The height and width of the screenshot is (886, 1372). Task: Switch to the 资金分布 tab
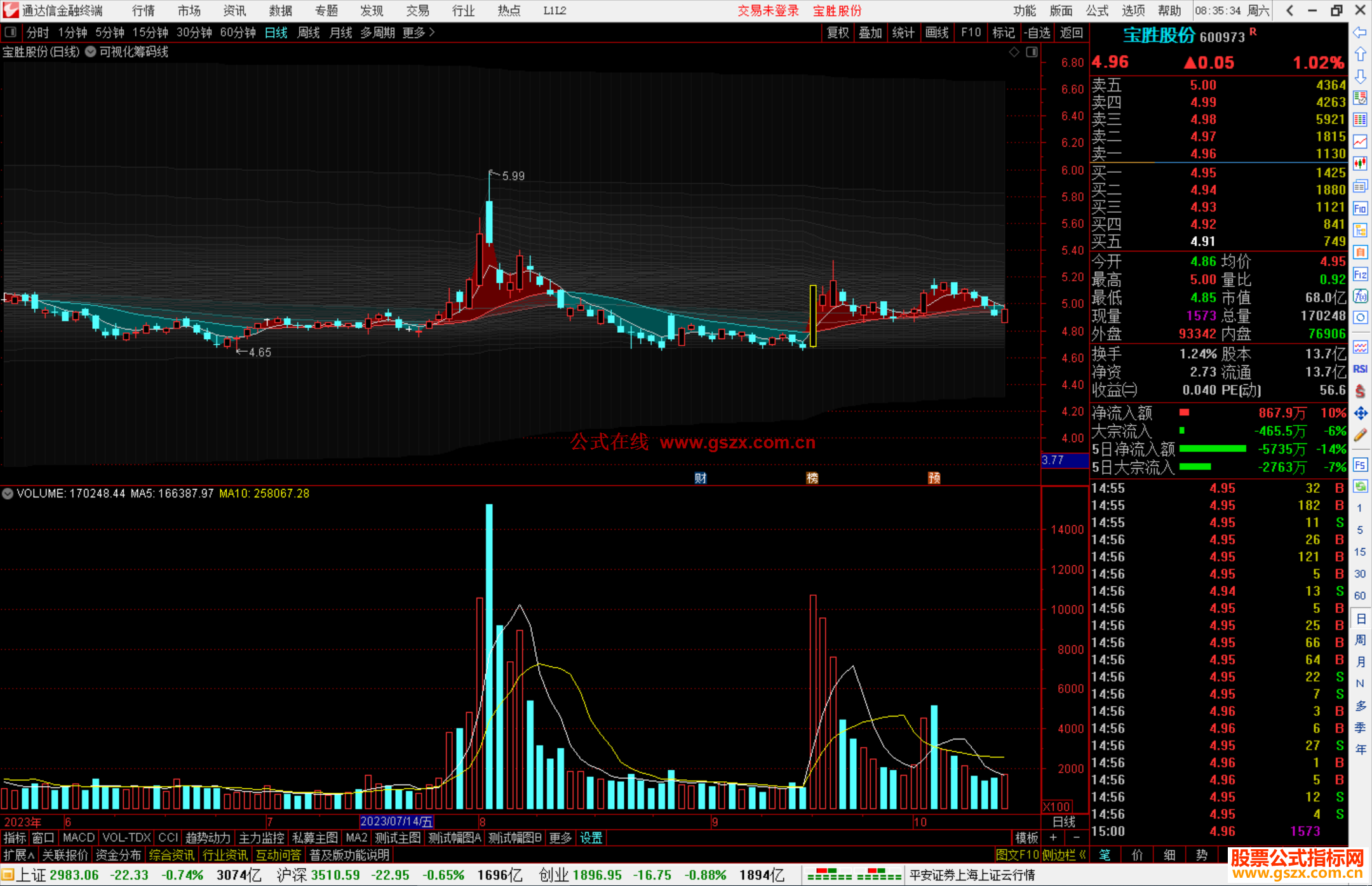pos(118,855)
